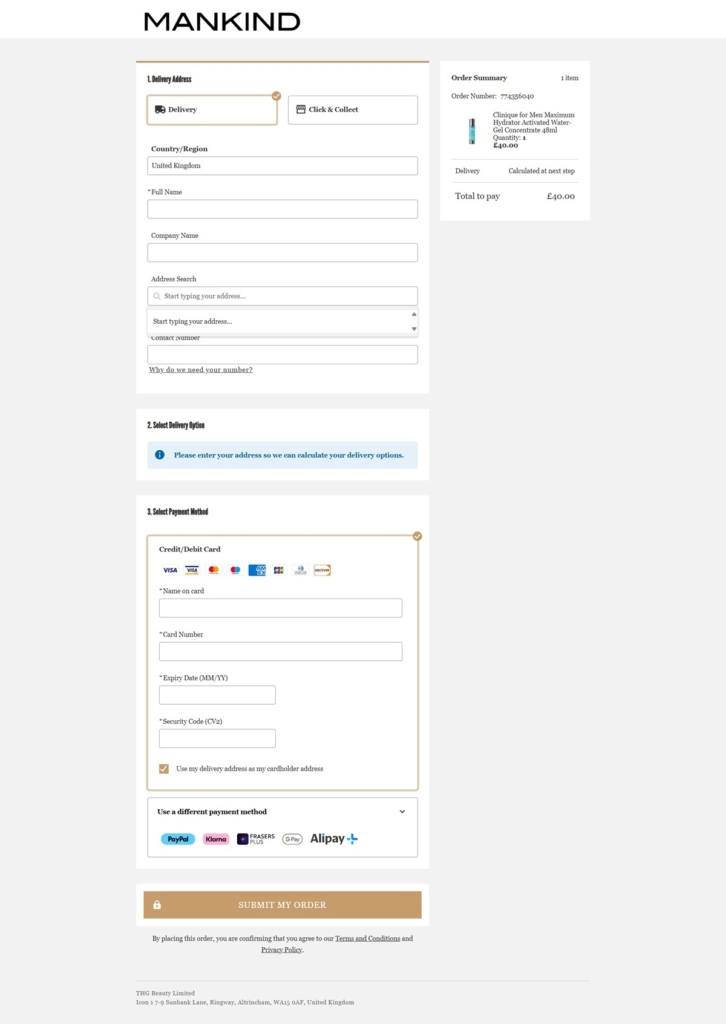Image resolution: width=726 pixels, height=1024 pixels.
Task: Open the Terms and Conditions link
Action: (368, 938)
